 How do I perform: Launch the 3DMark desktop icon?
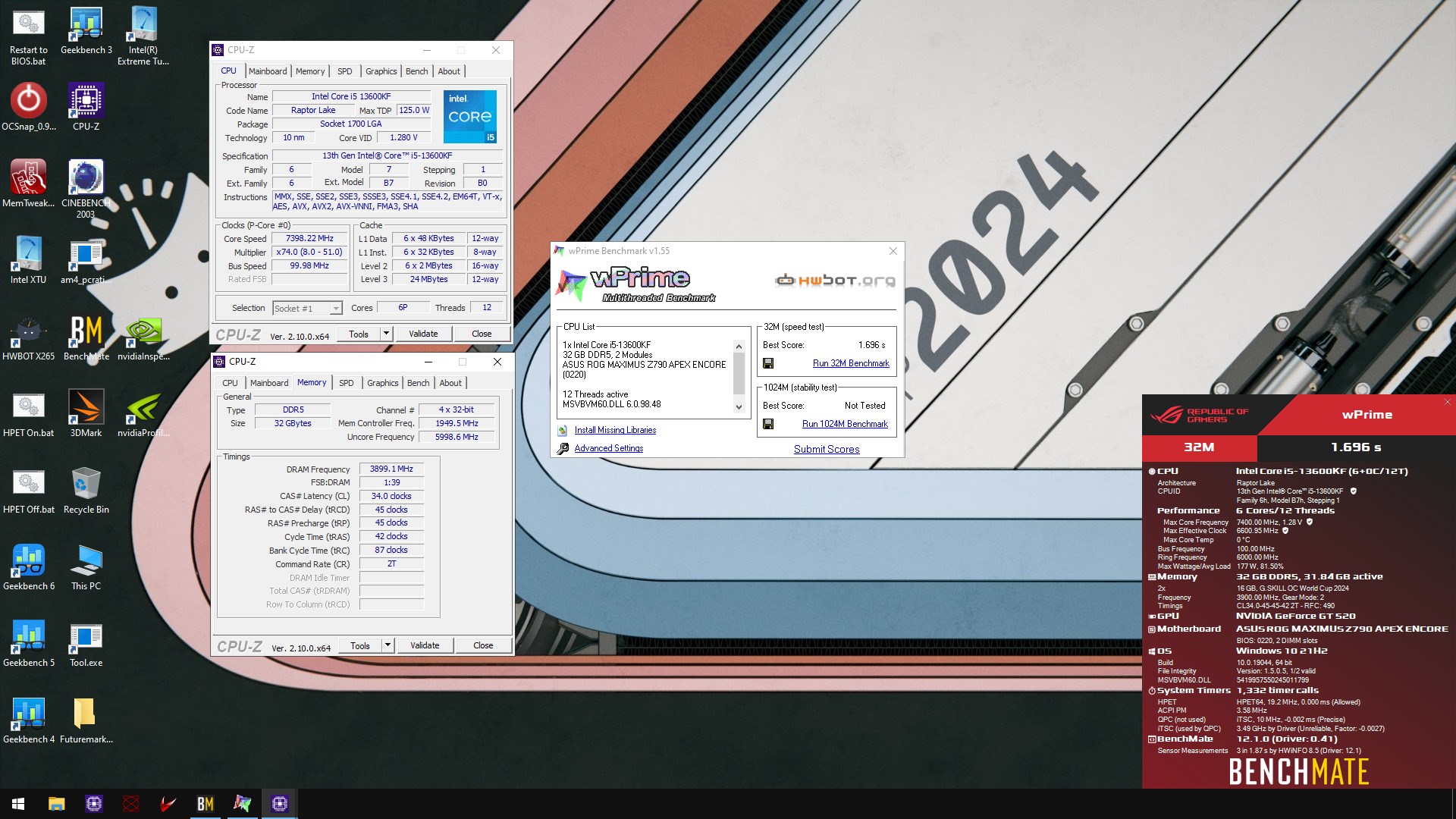[86, 413]
